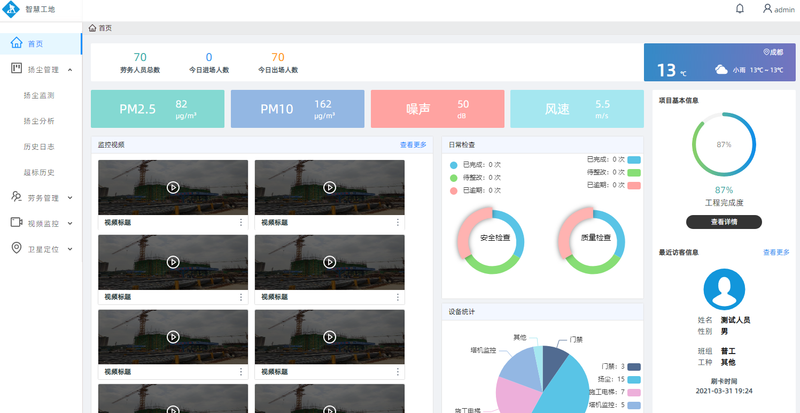The height and width of the screenshot is (413, 800).
Task: Open options menu of second-row left video
Action: (x=241, y=297)
